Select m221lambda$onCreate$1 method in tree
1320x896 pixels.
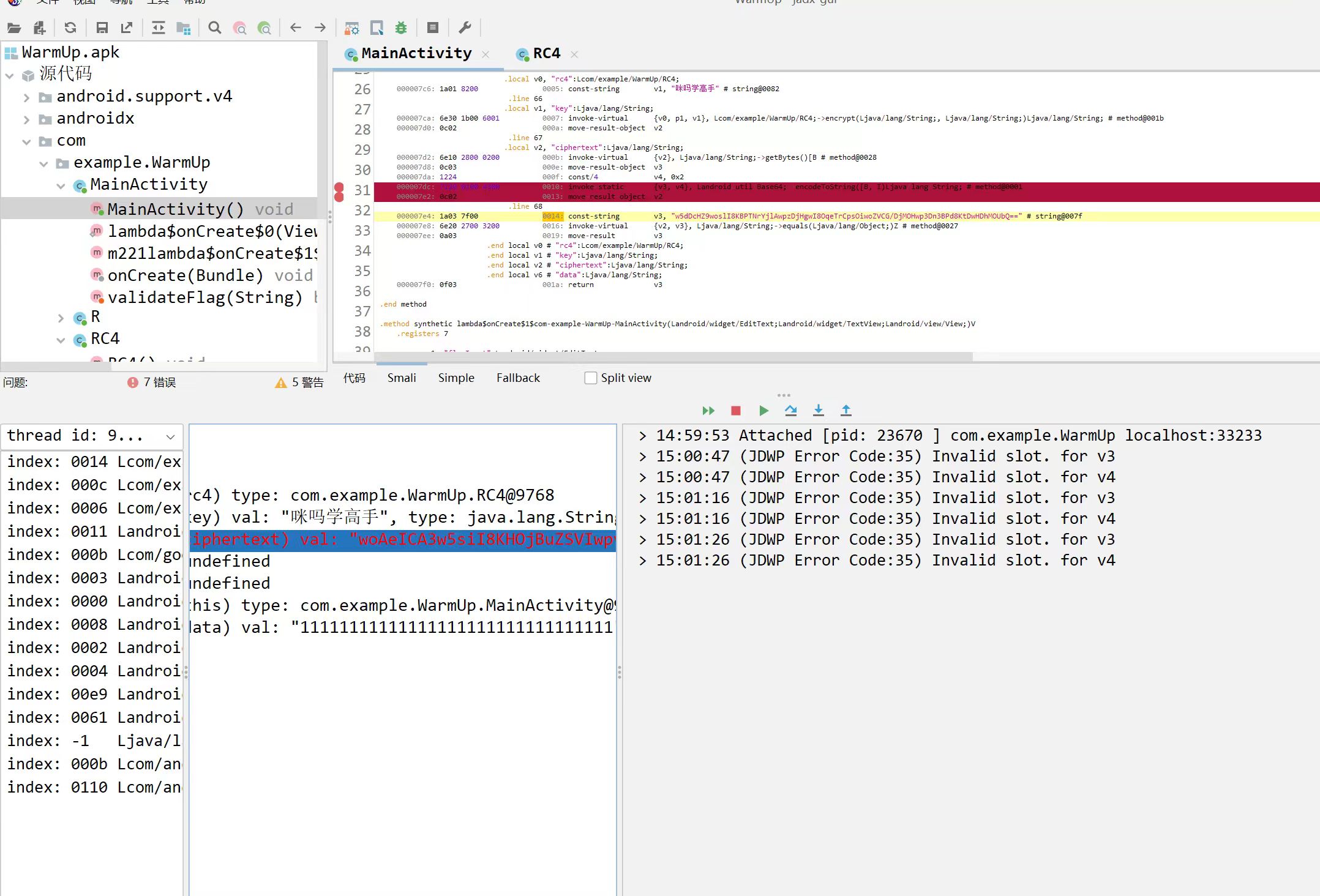(204, 253)
